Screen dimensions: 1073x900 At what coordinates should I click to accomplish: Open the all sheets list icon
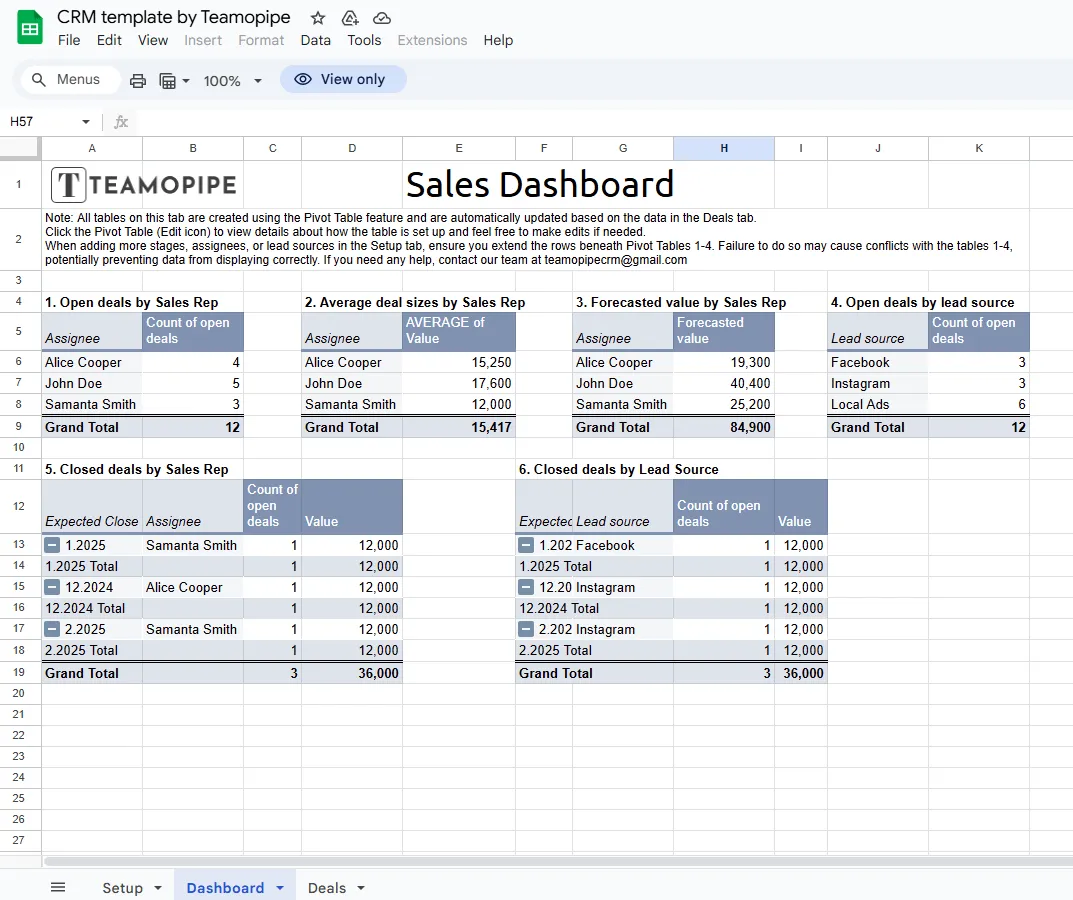pyautogui.click(x=58, y=887)
